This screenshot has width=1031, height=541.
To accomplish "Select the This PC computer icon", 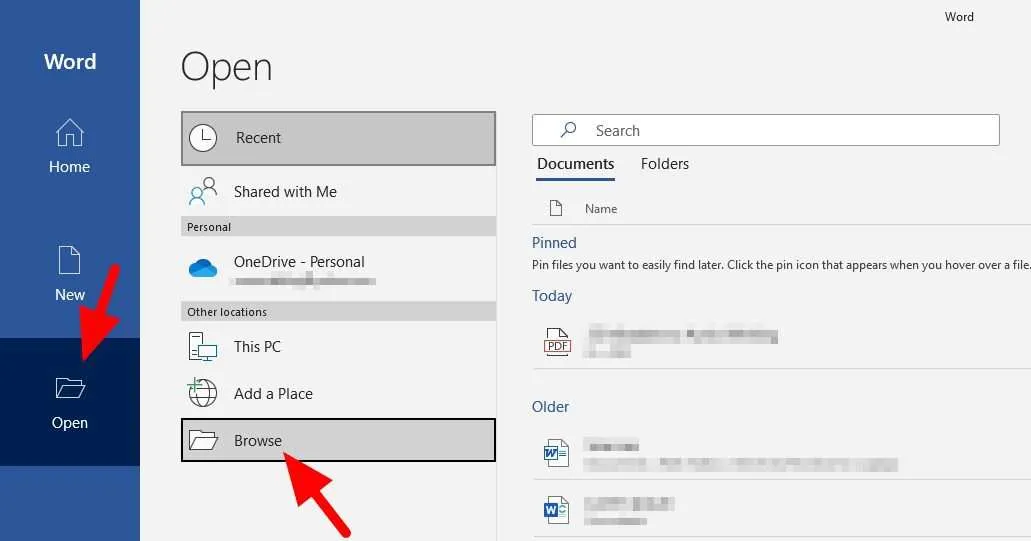I will click(203, 346).
